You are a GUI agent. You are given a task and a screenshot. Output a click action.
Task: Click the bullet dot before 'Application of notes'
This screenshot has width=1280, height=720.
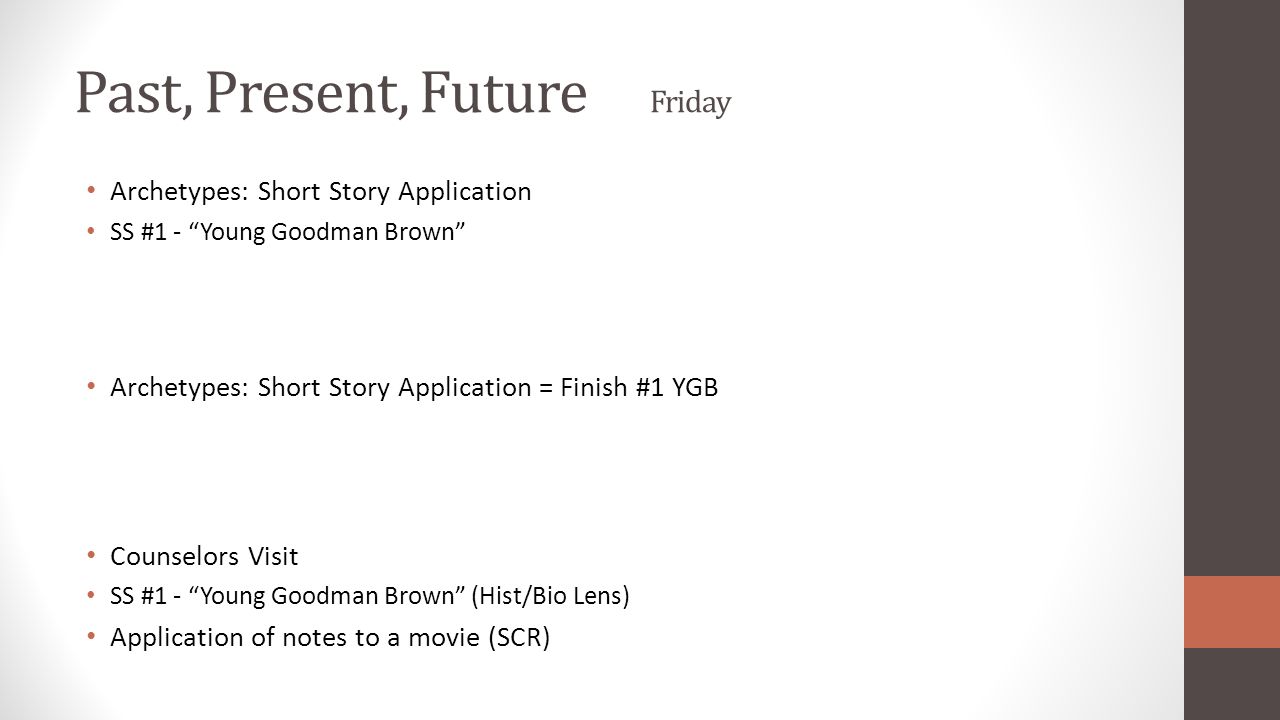(x=91, y=636)
